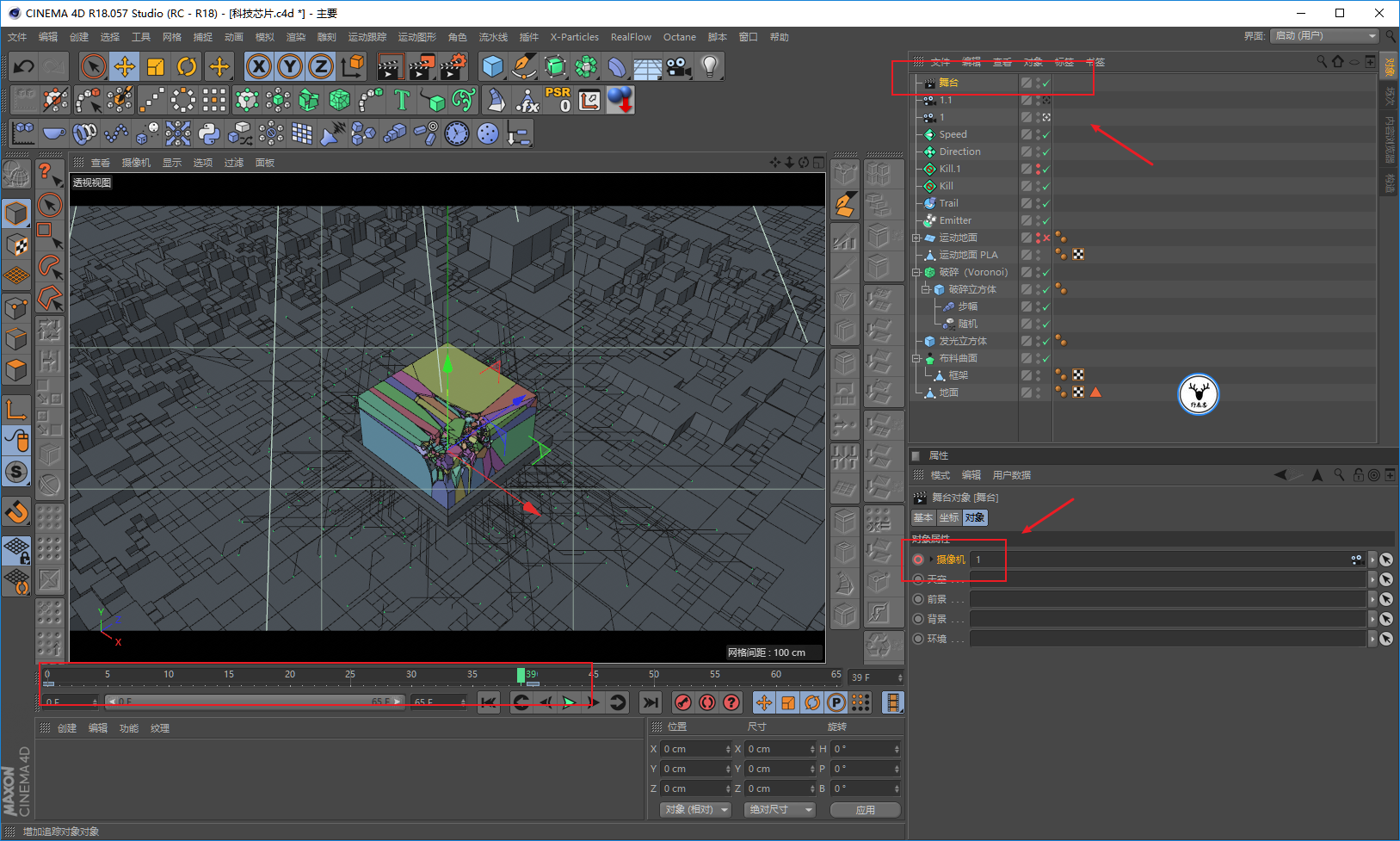Select the Live Selection arrow tool
1400x841 pixels.
pyautogui.click(x=93, y=66)
